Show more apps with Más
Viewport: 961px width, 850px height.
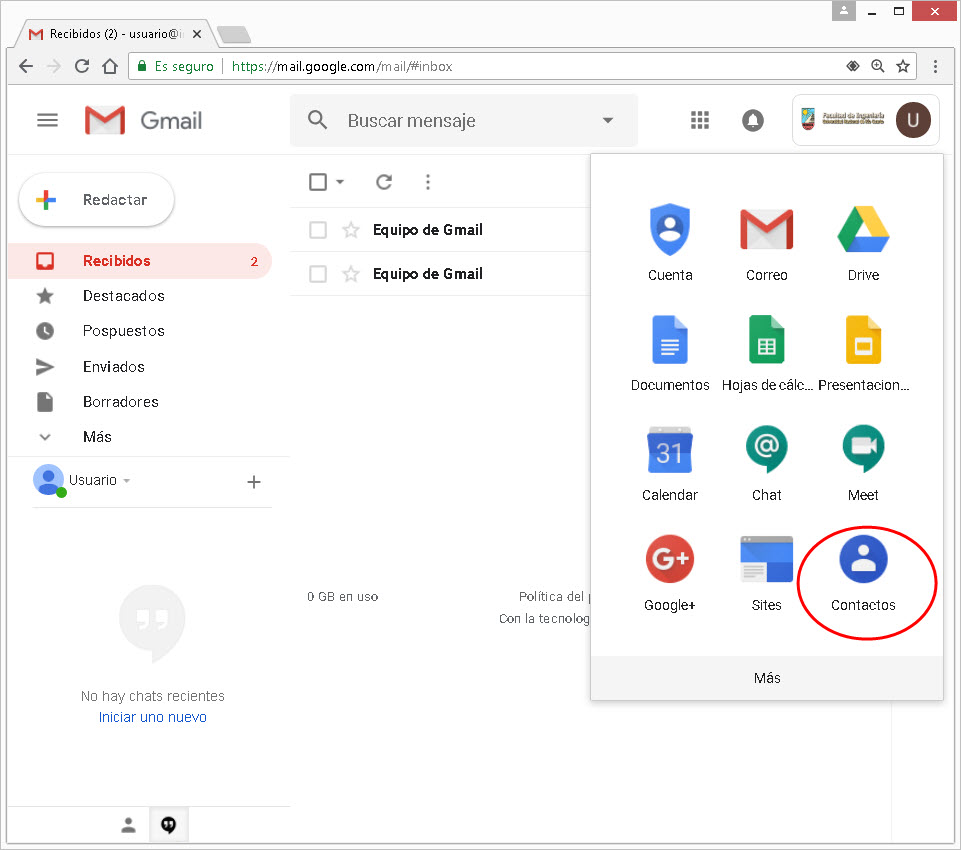click(x=767, y=678)
